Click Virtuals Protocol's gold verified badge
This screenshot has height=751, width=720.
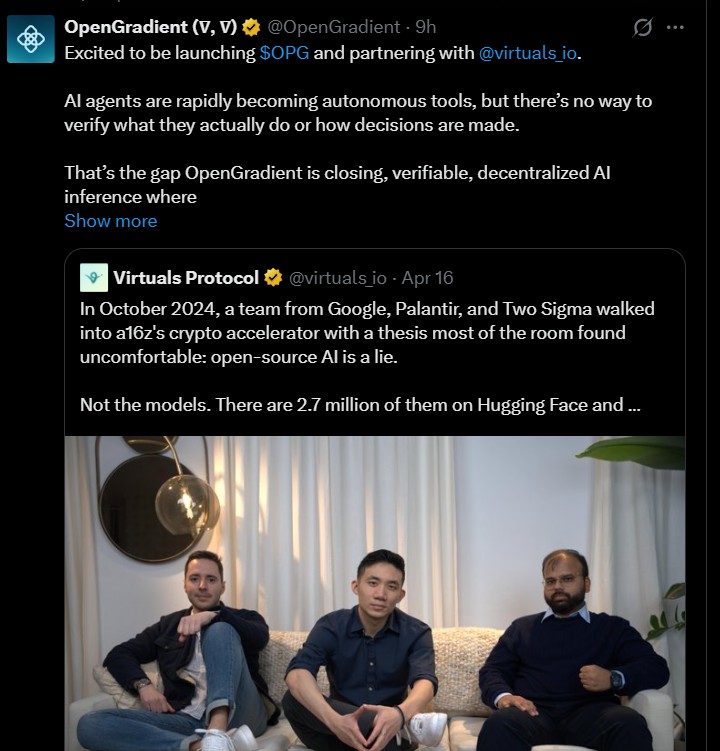(274, 277)
